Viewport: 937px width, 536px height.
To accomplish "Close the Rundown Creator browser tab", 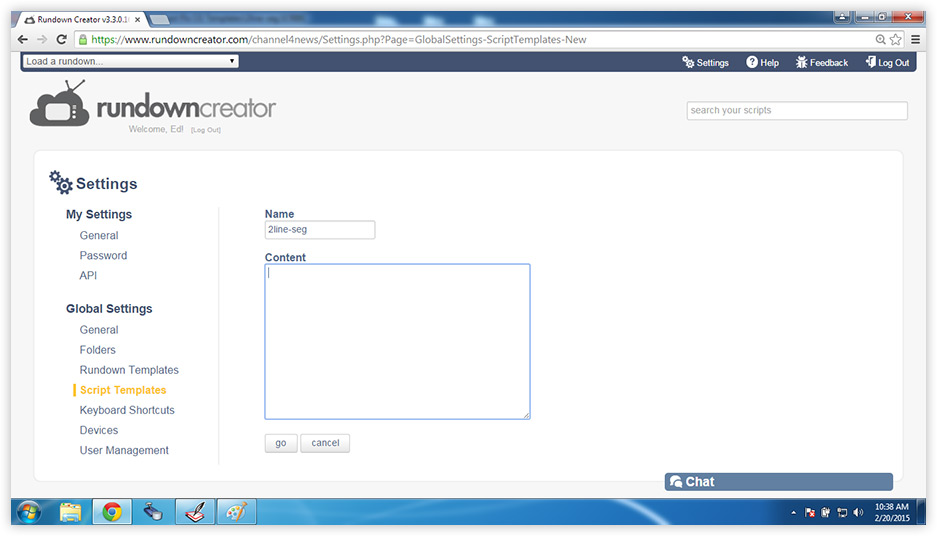I will [137, 20].
